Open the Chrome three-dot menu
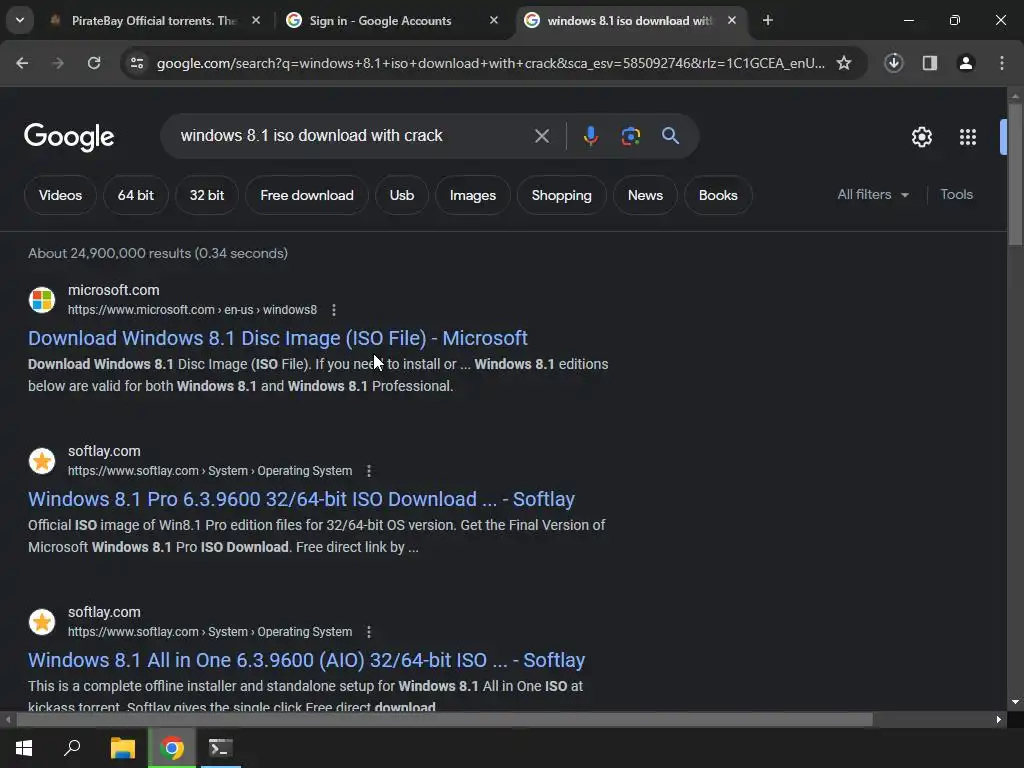 point(1002,63)
